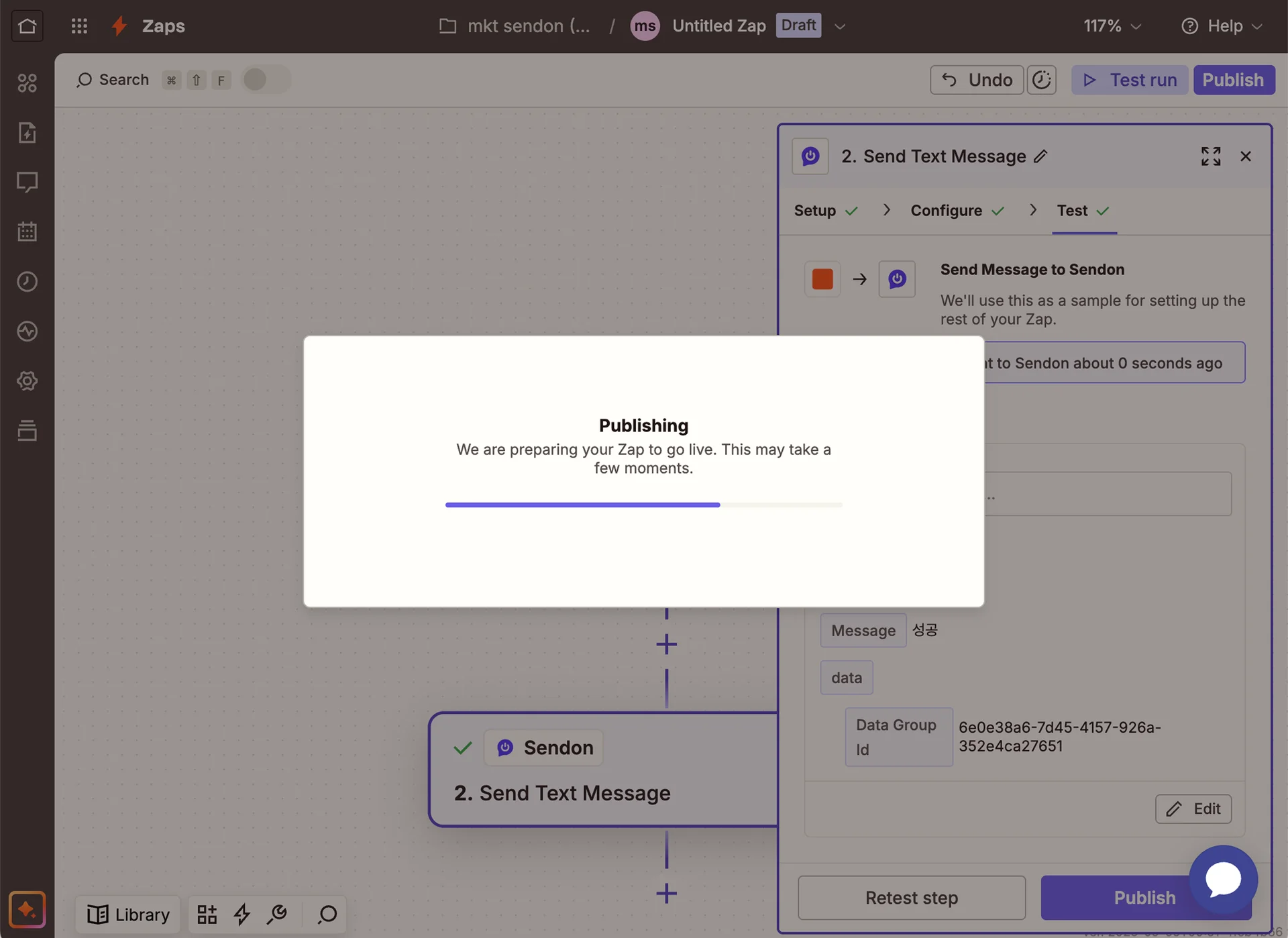Image resolution: width=1288 pixels, height=938 pixels.
Task: Expand dropdown beside Draft badge
Action: tap(839, 26)
